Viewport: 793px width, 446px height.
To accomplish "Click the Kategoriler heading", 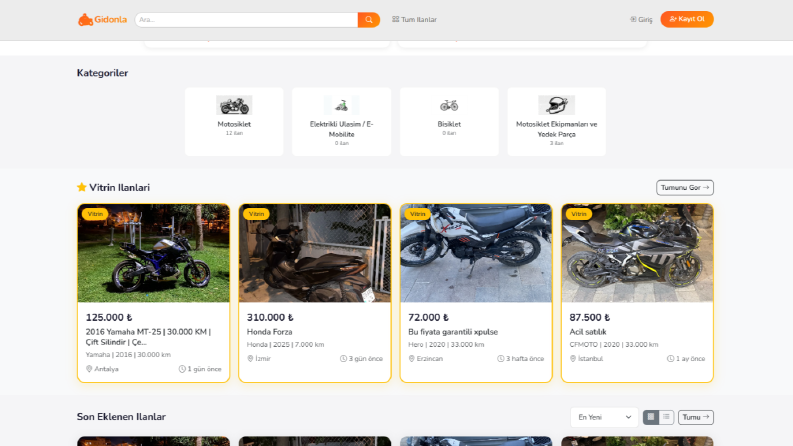I will point(102,73).
